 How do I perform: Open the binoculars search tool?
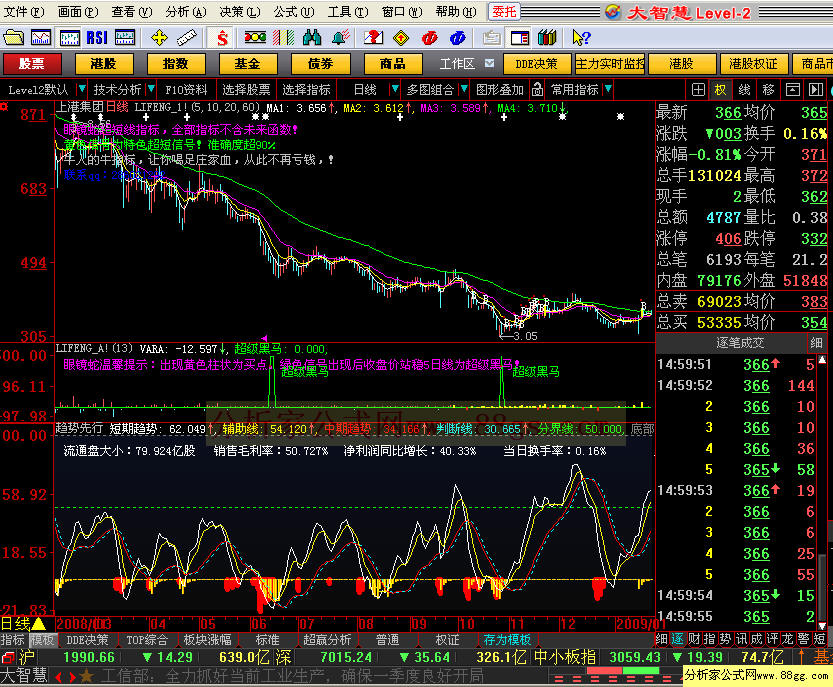coord(312,38)
